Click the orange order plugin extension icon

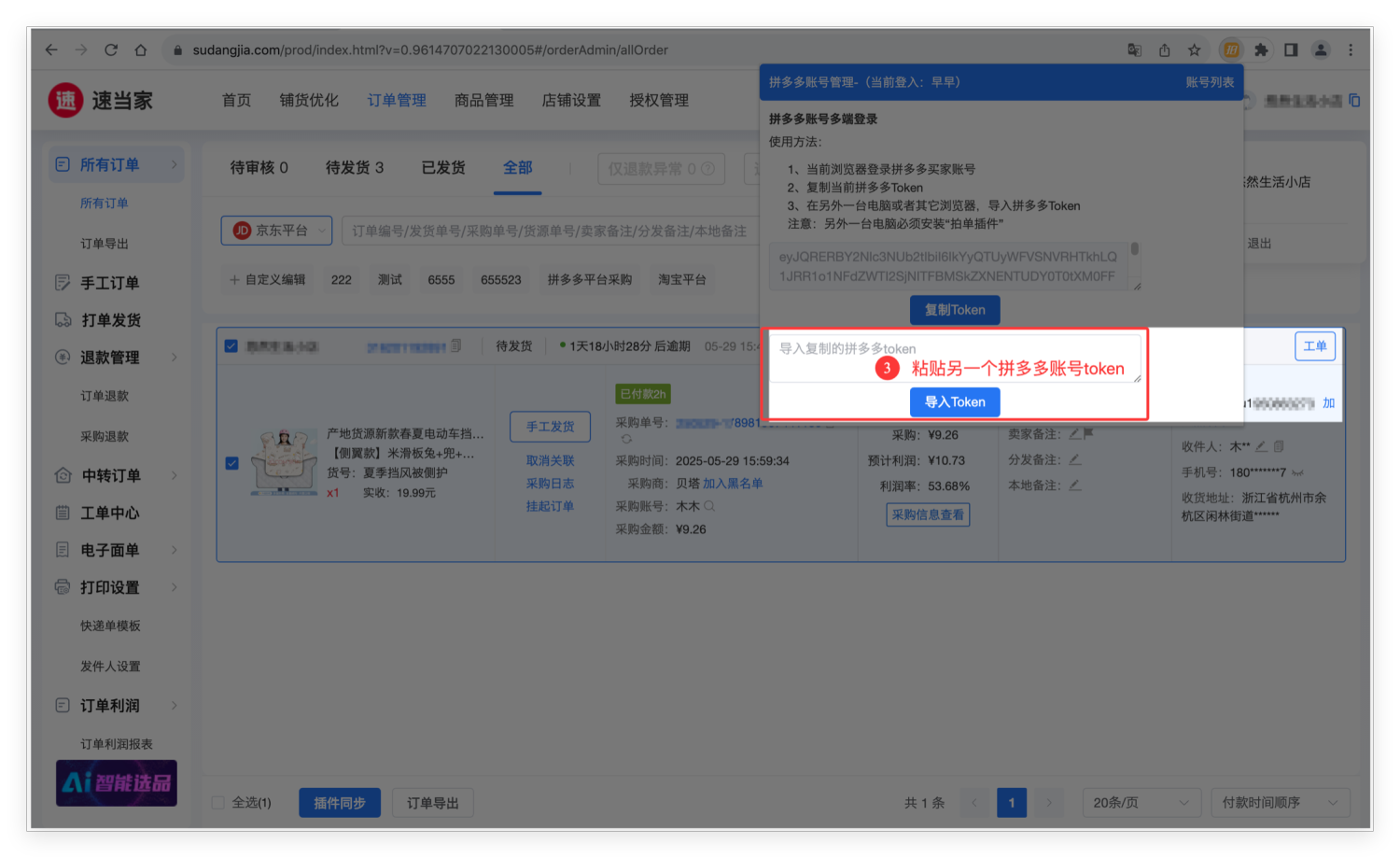[x=1231, y=50]
